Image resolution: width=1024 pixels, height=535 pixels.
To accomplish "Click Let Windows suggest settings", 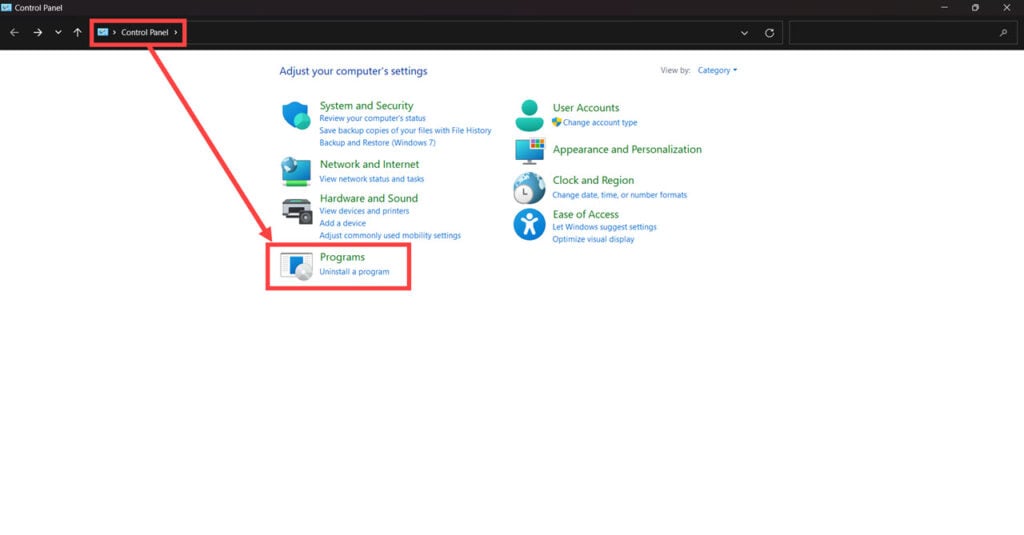I will 604,227.
